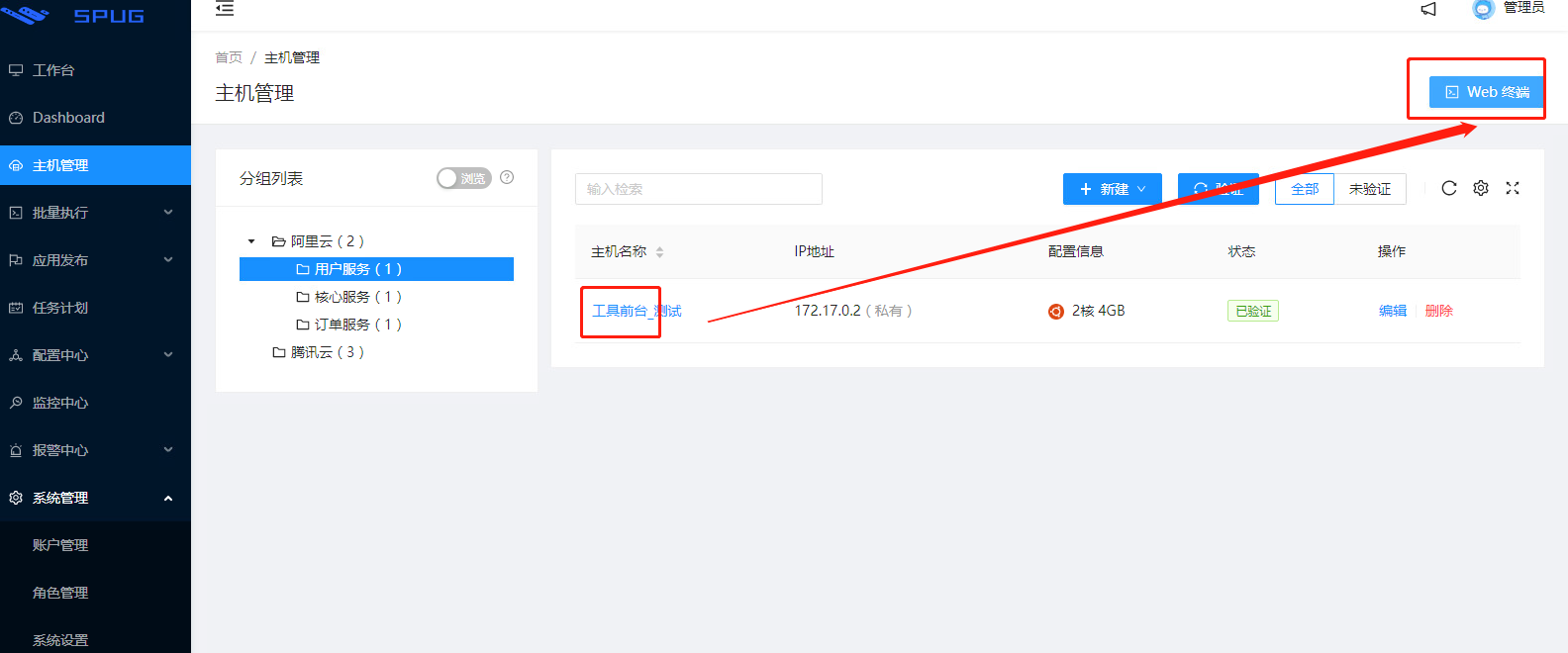The image size is (1568, 653).
Task: Expand the 报警中心 submenu
Action: tap(95, 450)
